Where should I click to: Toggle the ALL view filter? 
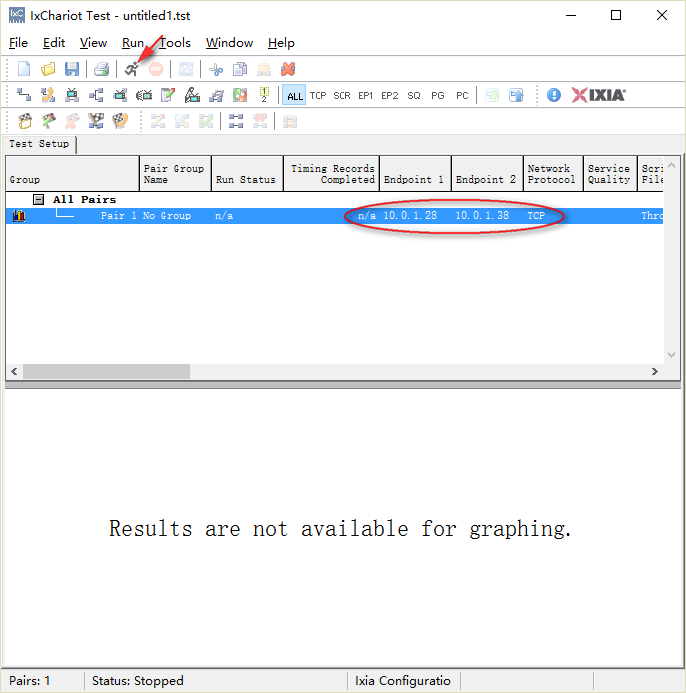coord(294,95)
